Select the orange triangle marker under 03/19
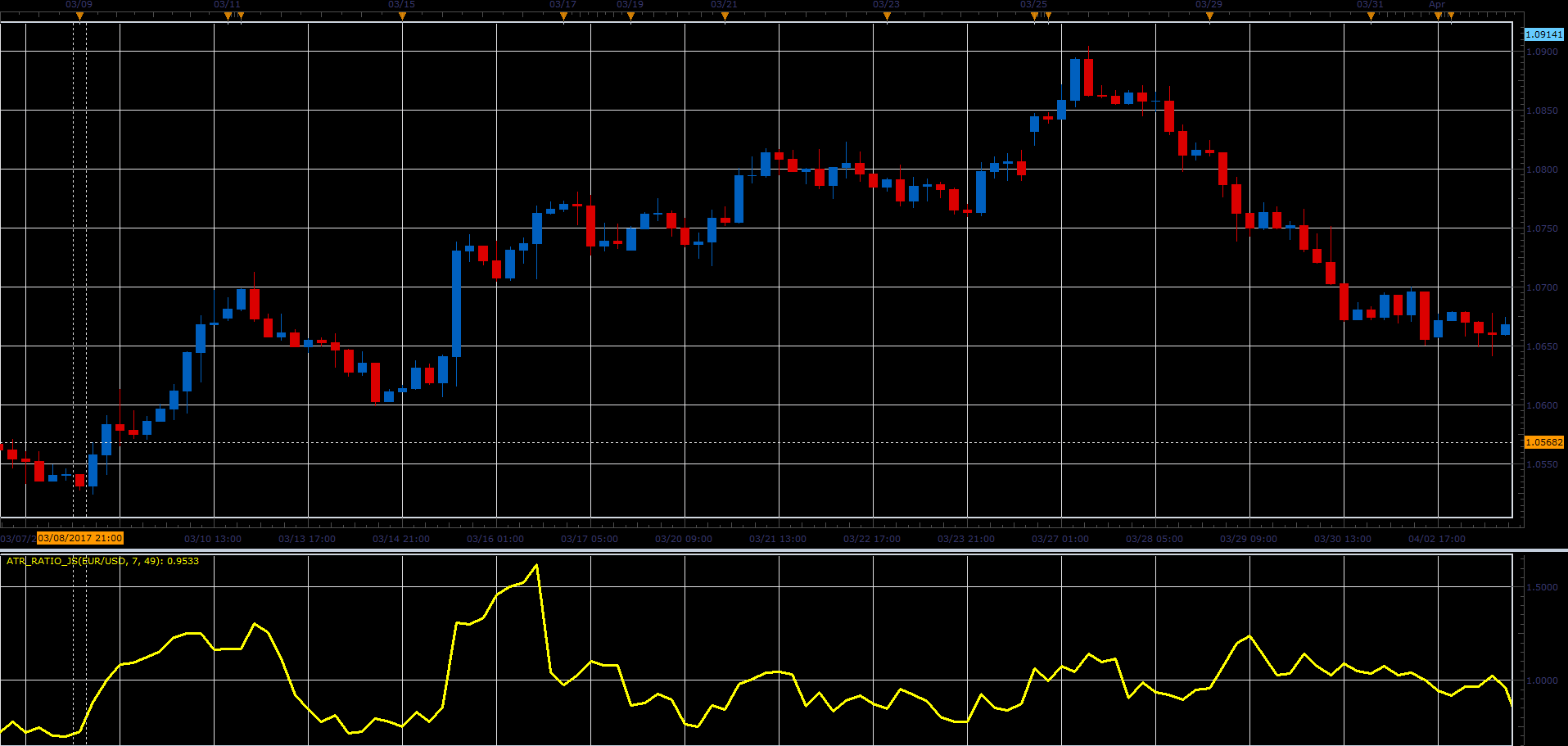1568x746 pixels. [630, 16]
